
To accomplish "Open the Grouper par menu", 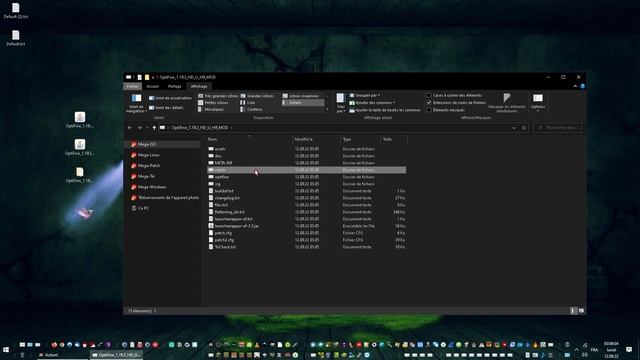I will coord(364,96).
